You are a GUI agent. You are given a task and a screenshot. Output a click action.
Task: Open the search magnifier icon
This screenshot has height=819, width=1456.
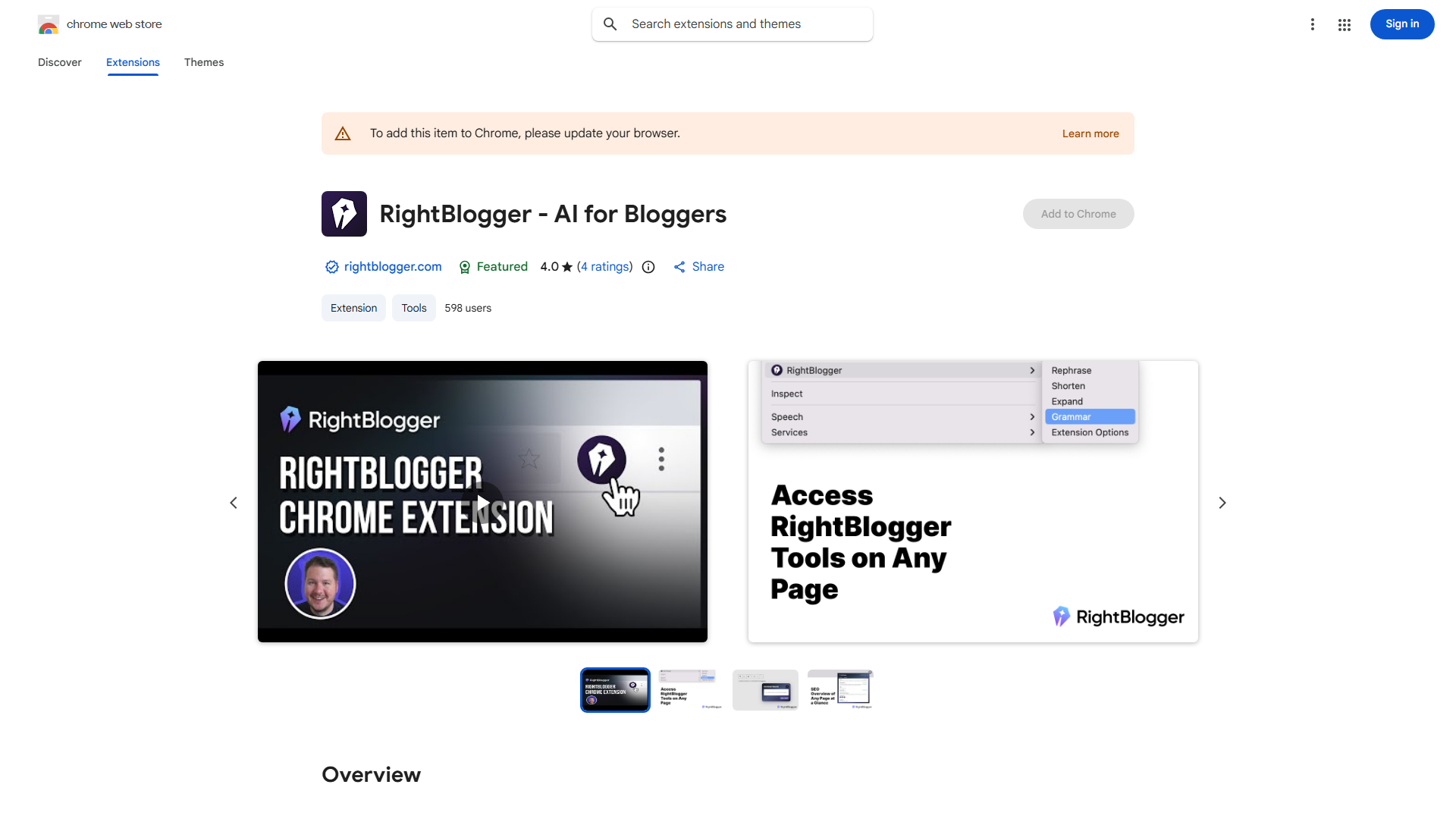tap(610, 24)
